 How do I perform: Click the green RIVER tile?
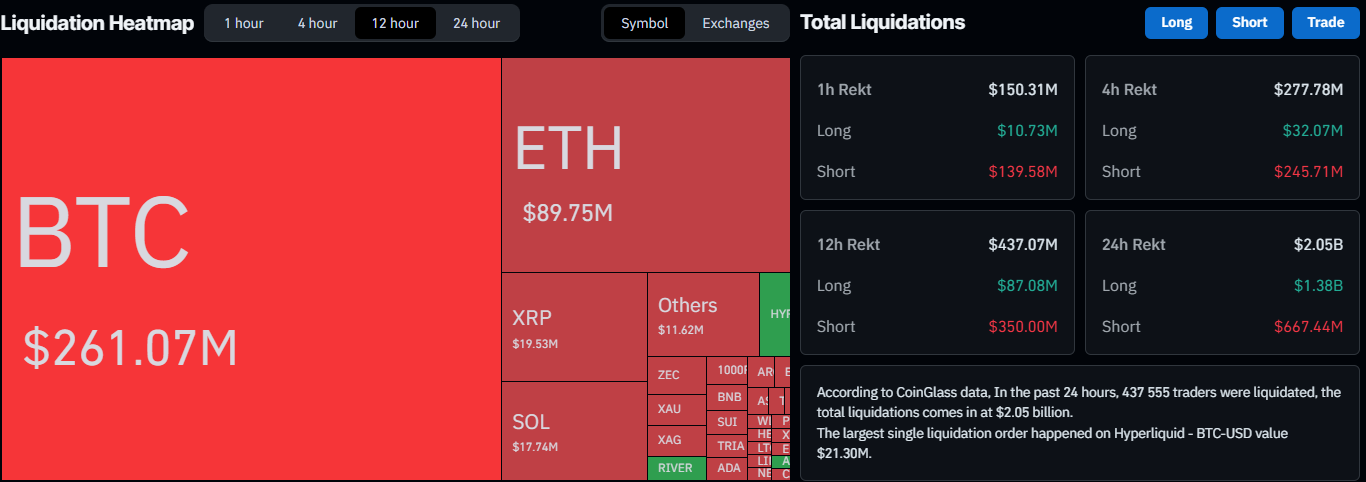676,468
